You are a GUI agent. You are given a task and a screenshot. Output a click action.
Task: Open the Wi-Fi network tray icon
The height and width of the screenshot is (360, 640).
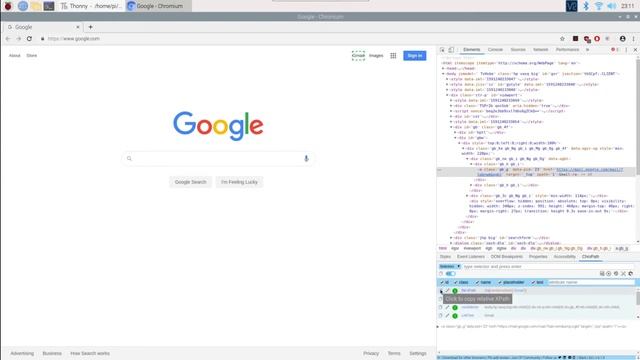click(598, 6)
